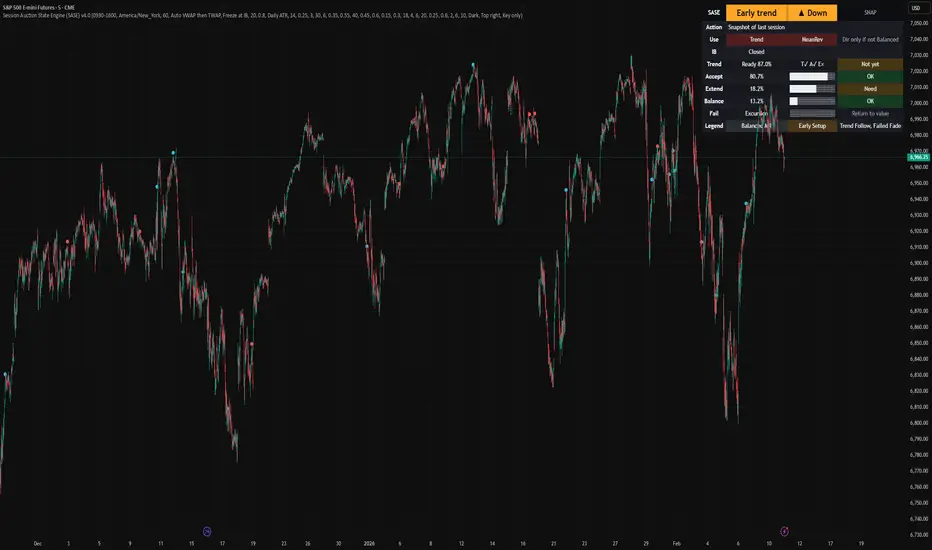The width and height of the screenshot is (932, 550).
Task: Click the 21 date label on time axis
Action: click(553, 543)
